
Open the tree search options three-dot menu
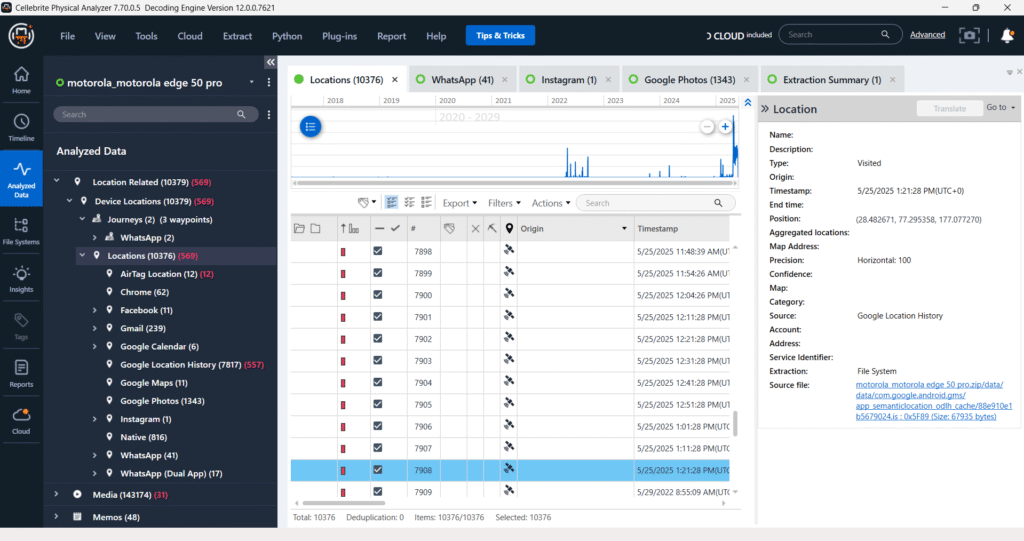(268, 114)
